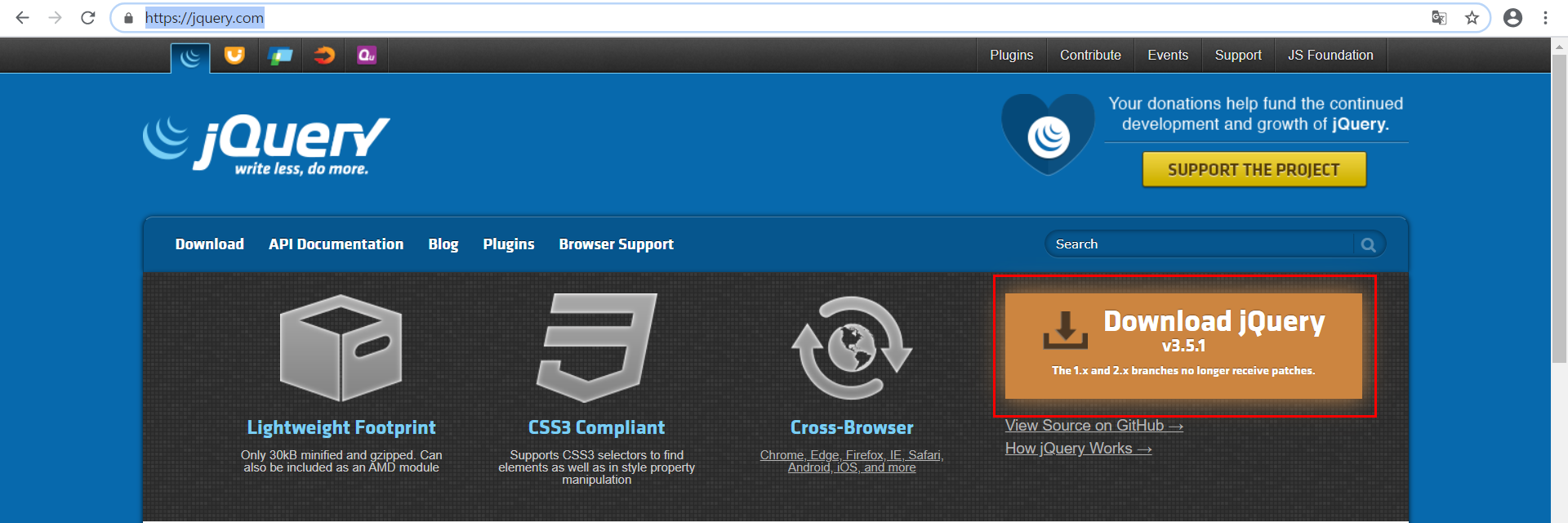This screenshot has height=523, width=1568.
Task: Click the Lightweight Footprint box icon
Action: tap(341, 348)
